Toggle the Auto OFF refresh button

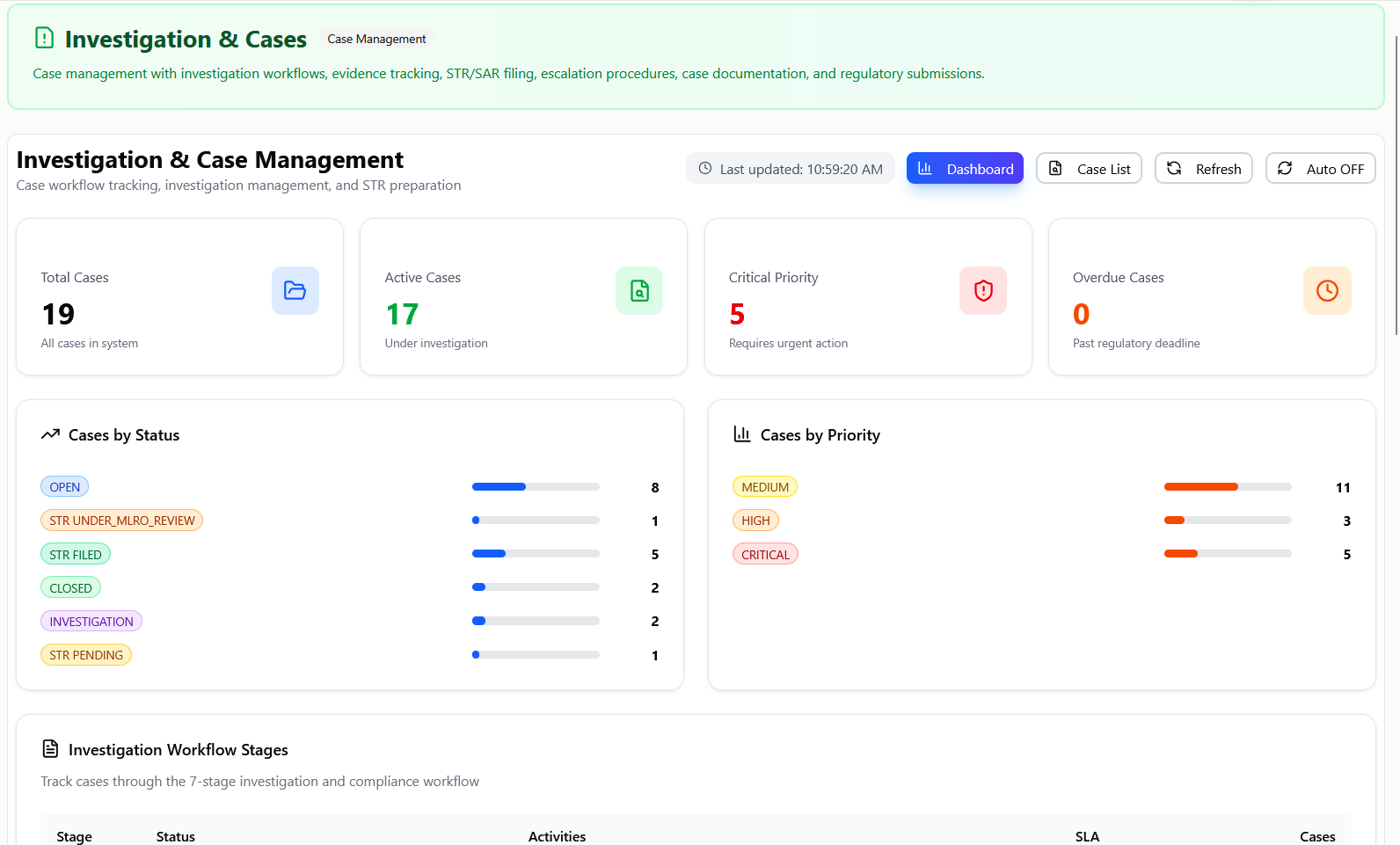coord(1320,169)
